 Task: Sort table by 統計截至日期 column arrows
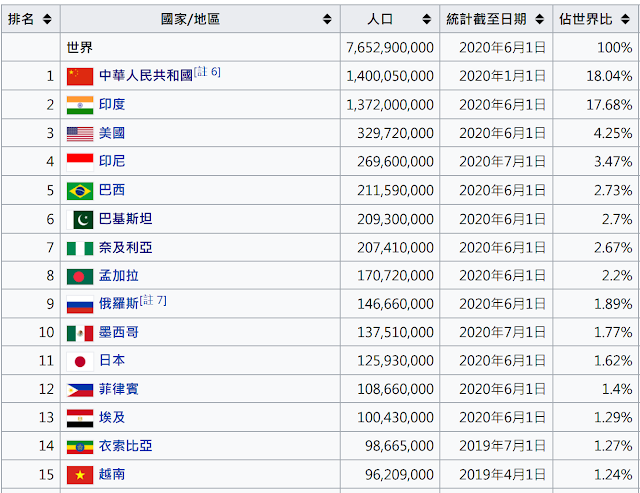(x=540, y=19)
